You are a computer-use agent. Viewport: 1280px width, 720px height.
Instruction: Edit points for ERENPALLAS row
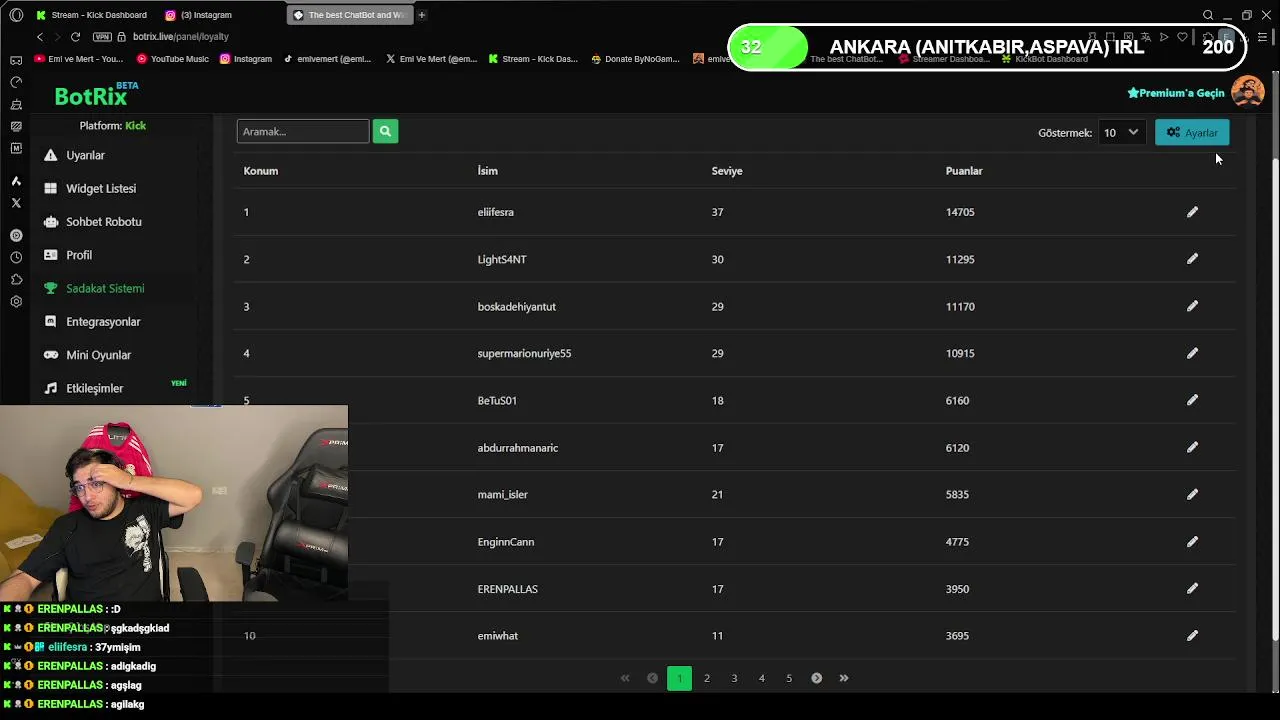tap(1192, 588)
